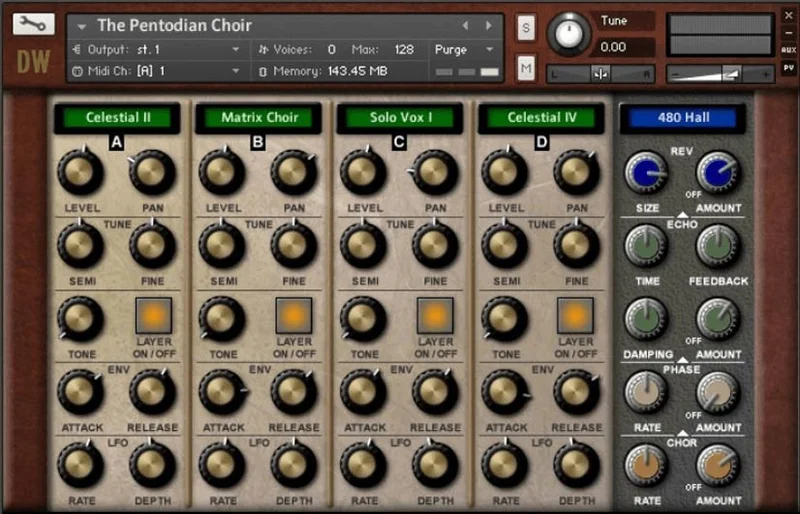Click Layer A LEVEL knob
This screenshot has height=514, width=800.
tap(80, 172)
